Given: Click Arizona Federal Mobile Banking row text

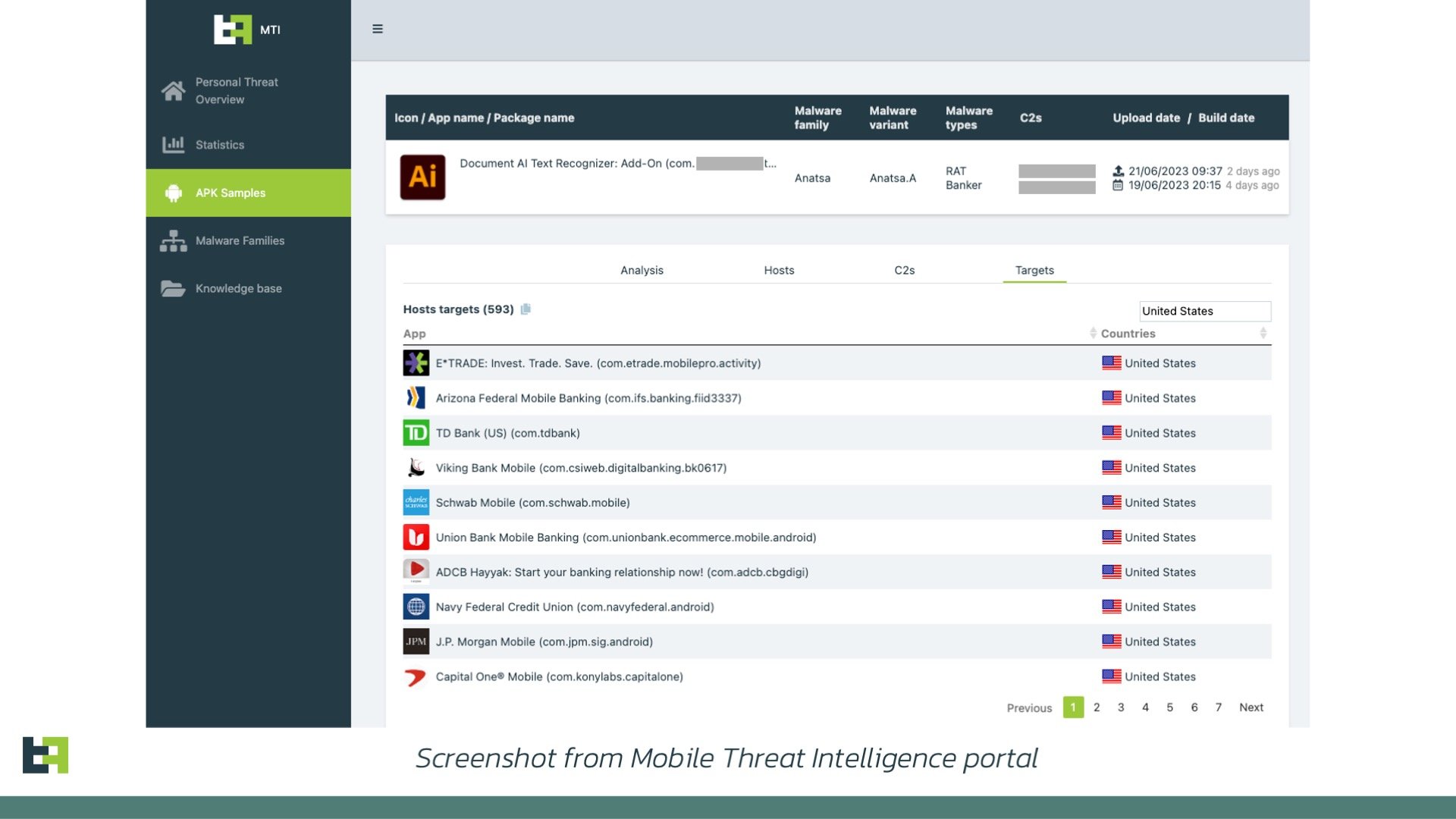Looking at the screenshot, I should [x=588, y=398].
